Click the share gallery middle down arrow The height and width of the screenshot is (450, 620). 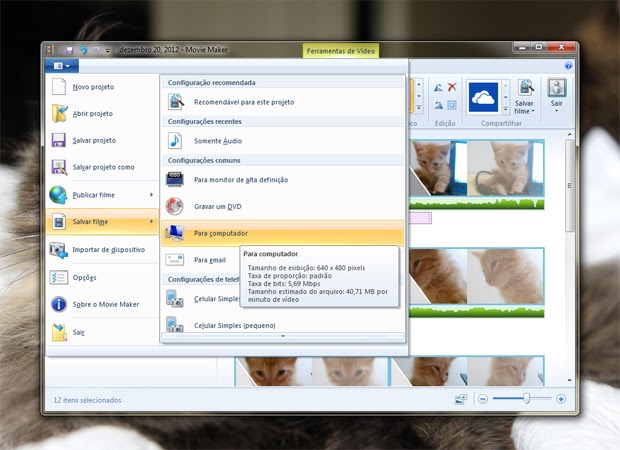tap(505, 97)
